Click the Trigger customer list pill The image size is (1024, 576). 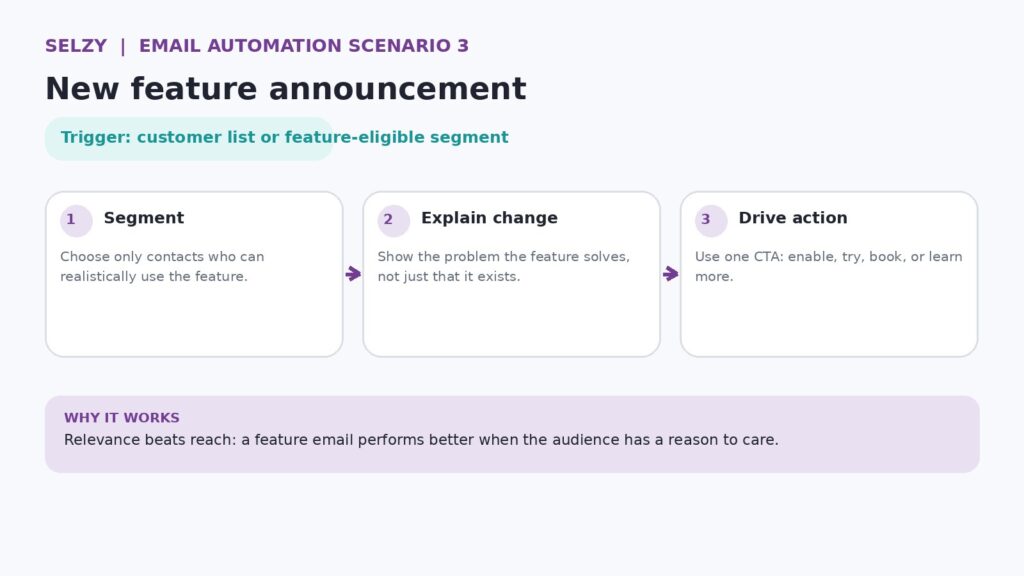(x=189, y=138)
